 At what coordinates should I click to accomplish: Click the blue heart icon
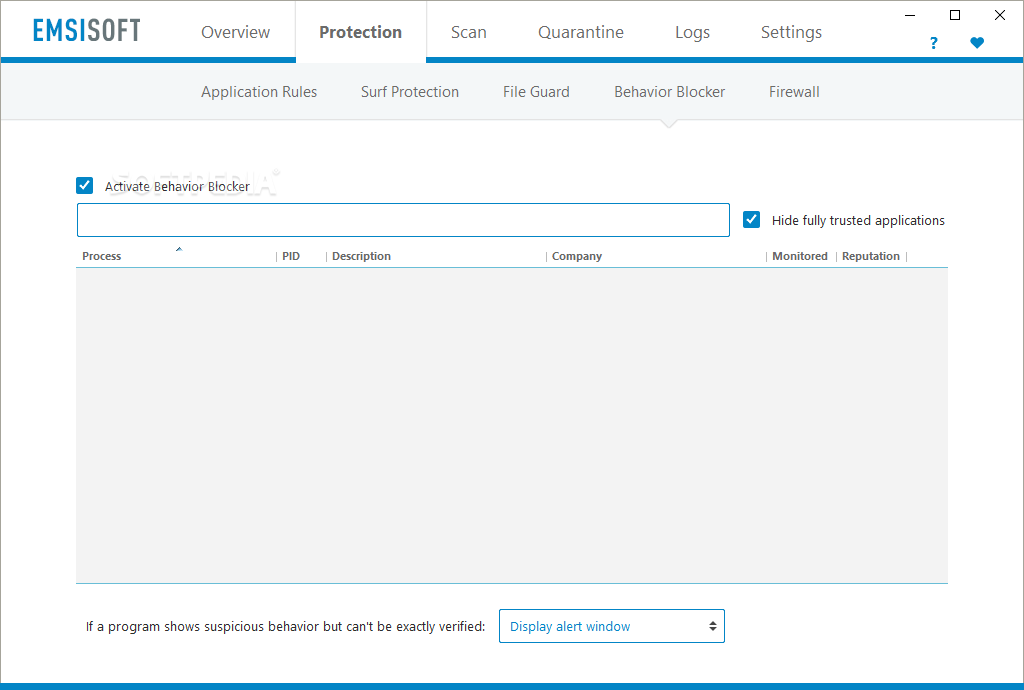[977, 43]
